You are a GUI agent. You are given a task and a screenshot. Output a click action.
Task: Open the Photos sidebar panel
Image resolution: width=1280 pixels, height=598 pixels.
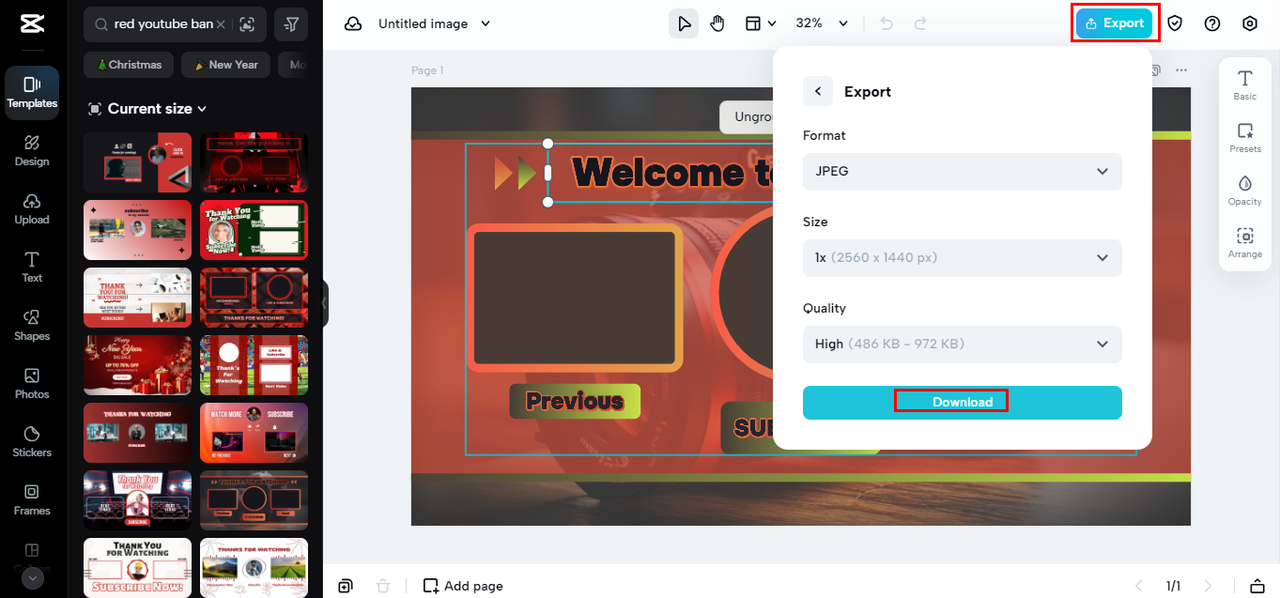(x=32, y=383)
